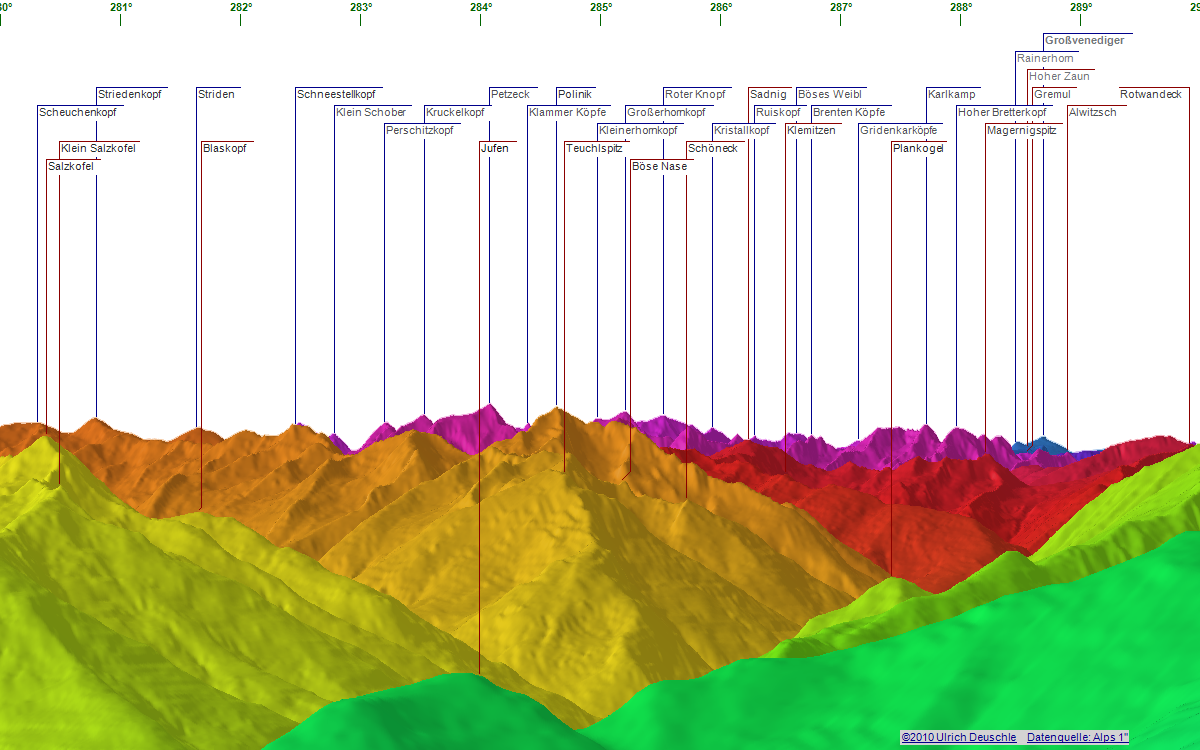The width and height of the screenshot is (1200, 750).
Task: Click the 288° azimuth scale mark
Action: pyautogui.click(x=960, y=8)
